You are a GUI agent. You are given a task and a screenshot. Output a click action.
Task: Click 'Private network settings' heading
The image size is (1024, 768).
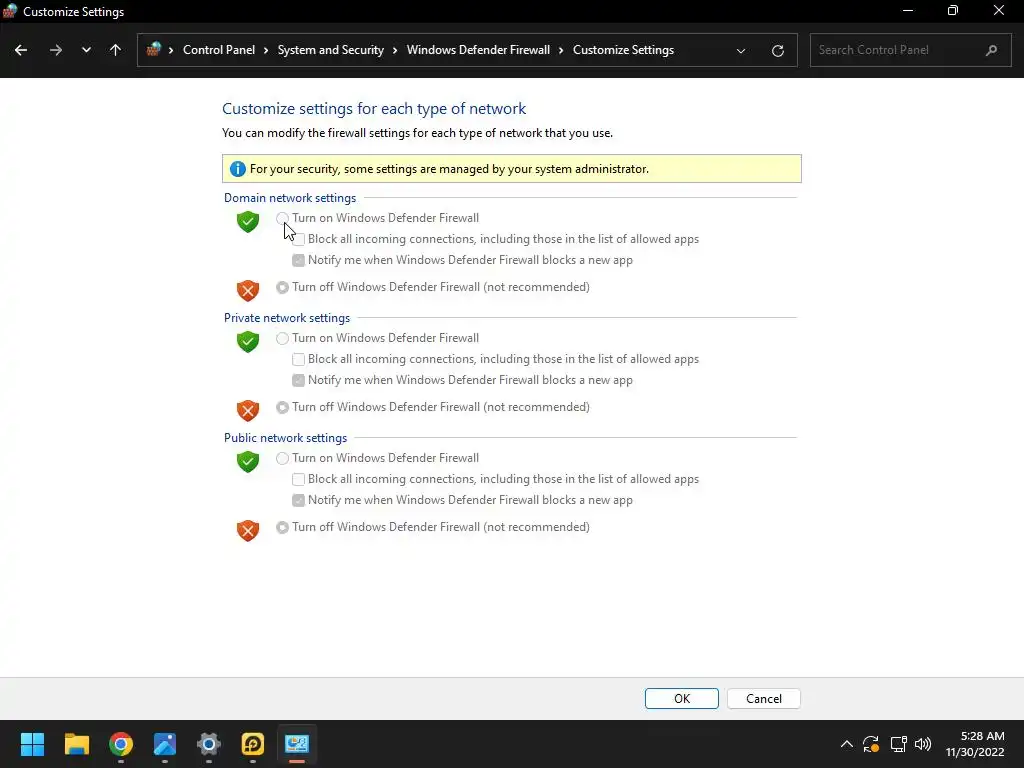pyautogui.click(x=287, y=318)
